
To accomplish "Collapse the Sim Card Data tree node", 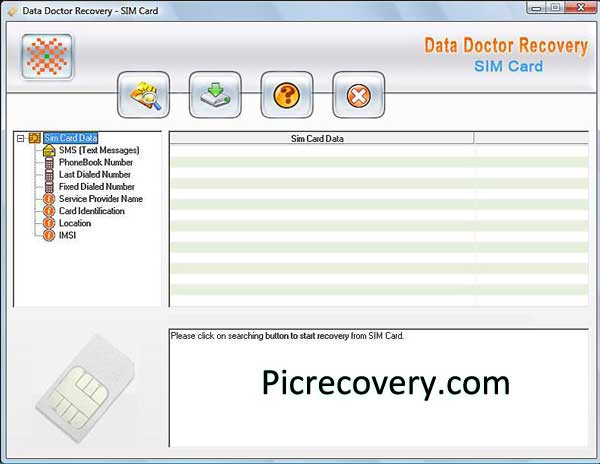I will pos(21,138).
